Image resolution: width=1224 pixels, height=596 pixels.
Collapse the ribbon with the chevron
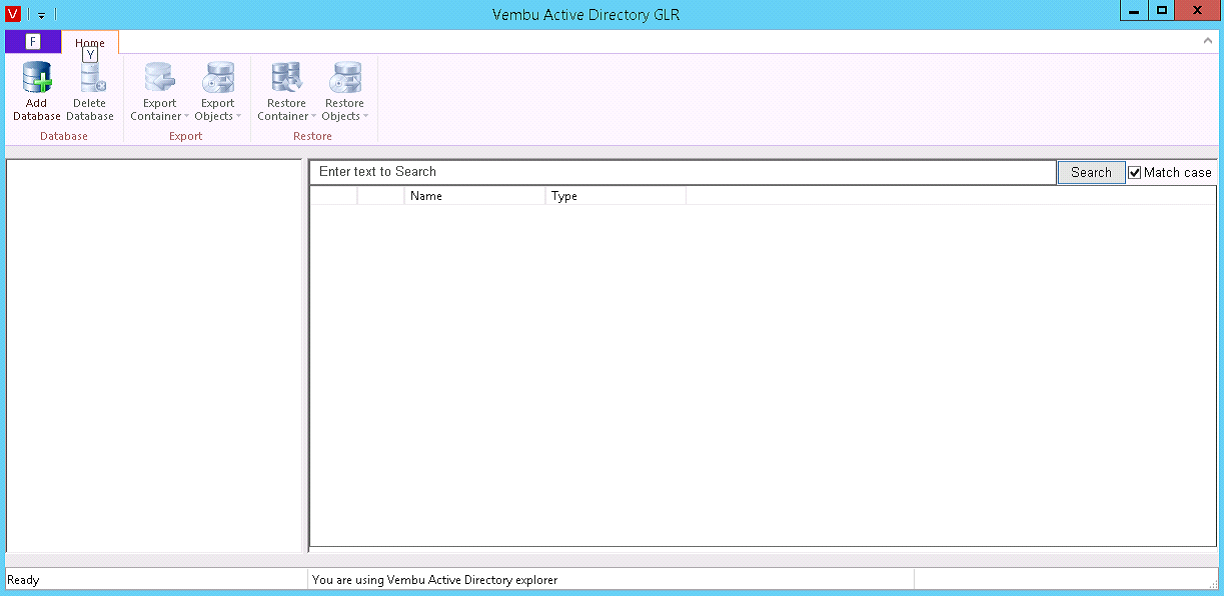pos(1207,42)
